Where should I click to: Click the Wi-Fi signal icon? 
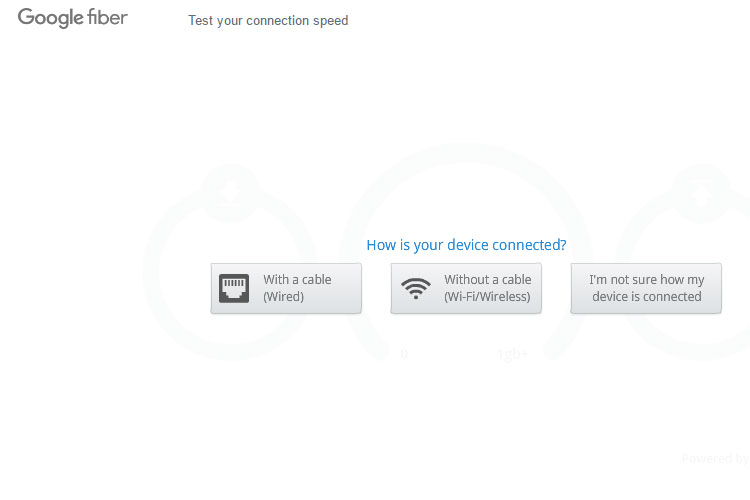(416, 289)
